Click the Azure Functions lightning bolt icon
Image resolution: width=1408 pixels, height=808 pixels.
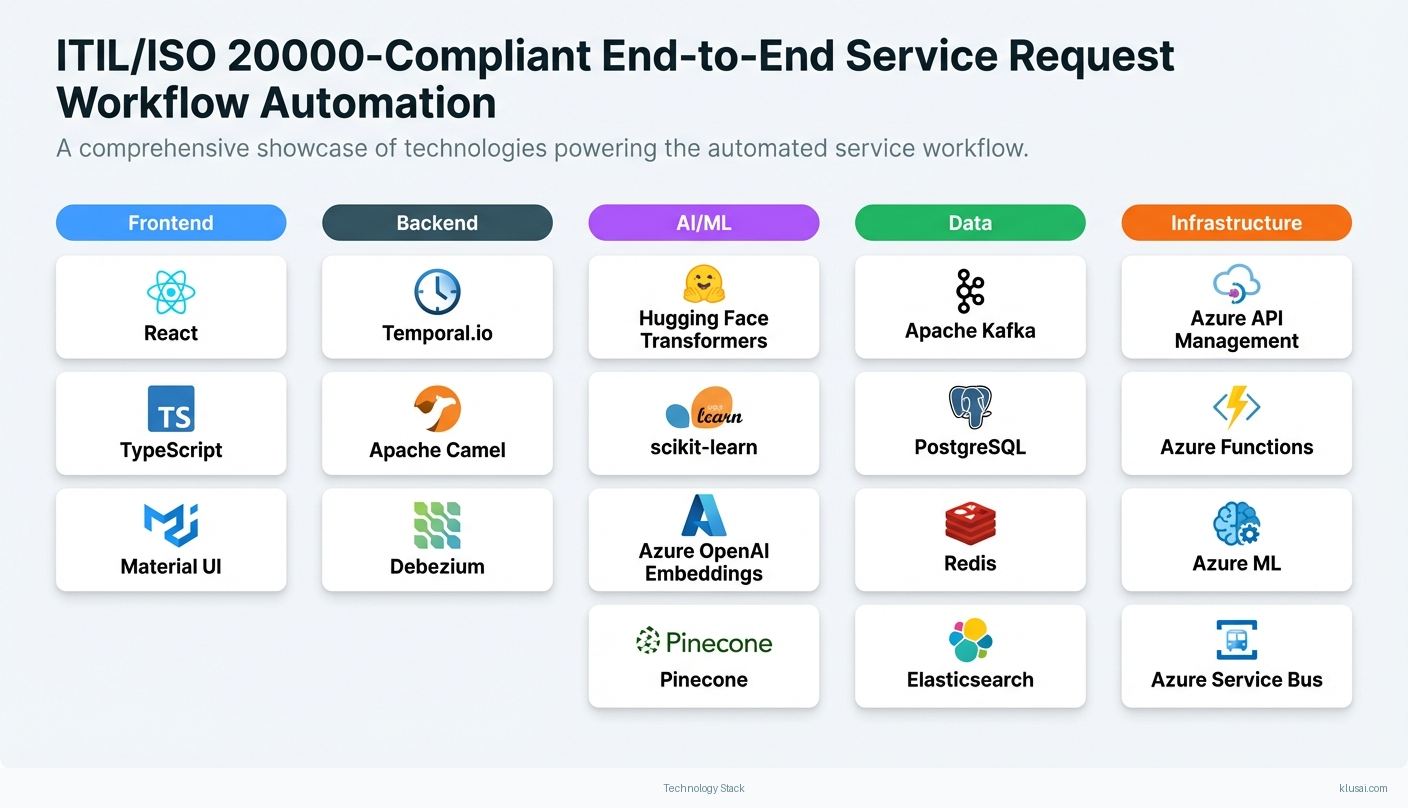tap(1236, 409)
